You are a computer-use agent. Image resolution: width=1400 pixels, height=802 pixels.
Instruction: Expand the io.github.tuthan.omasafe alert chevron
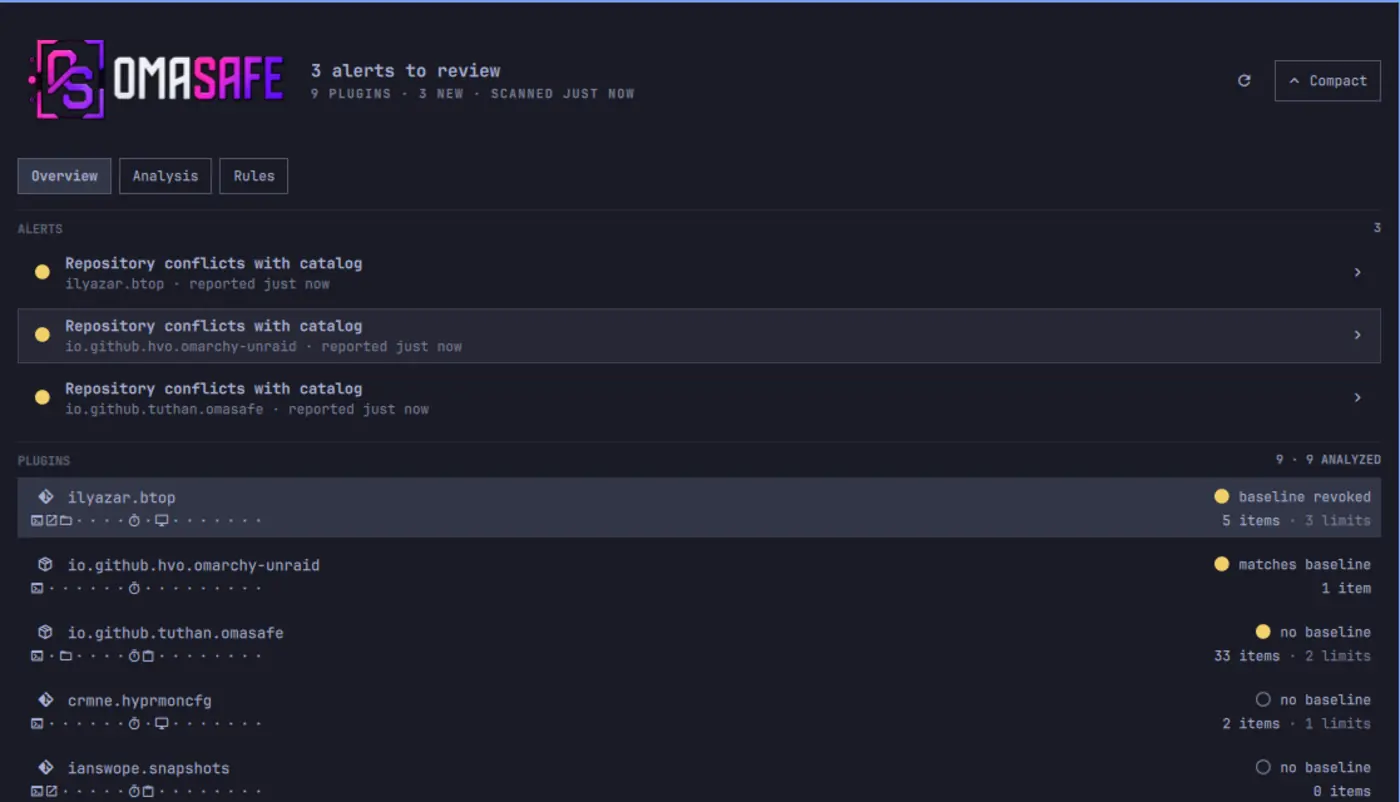point(1357,398)
